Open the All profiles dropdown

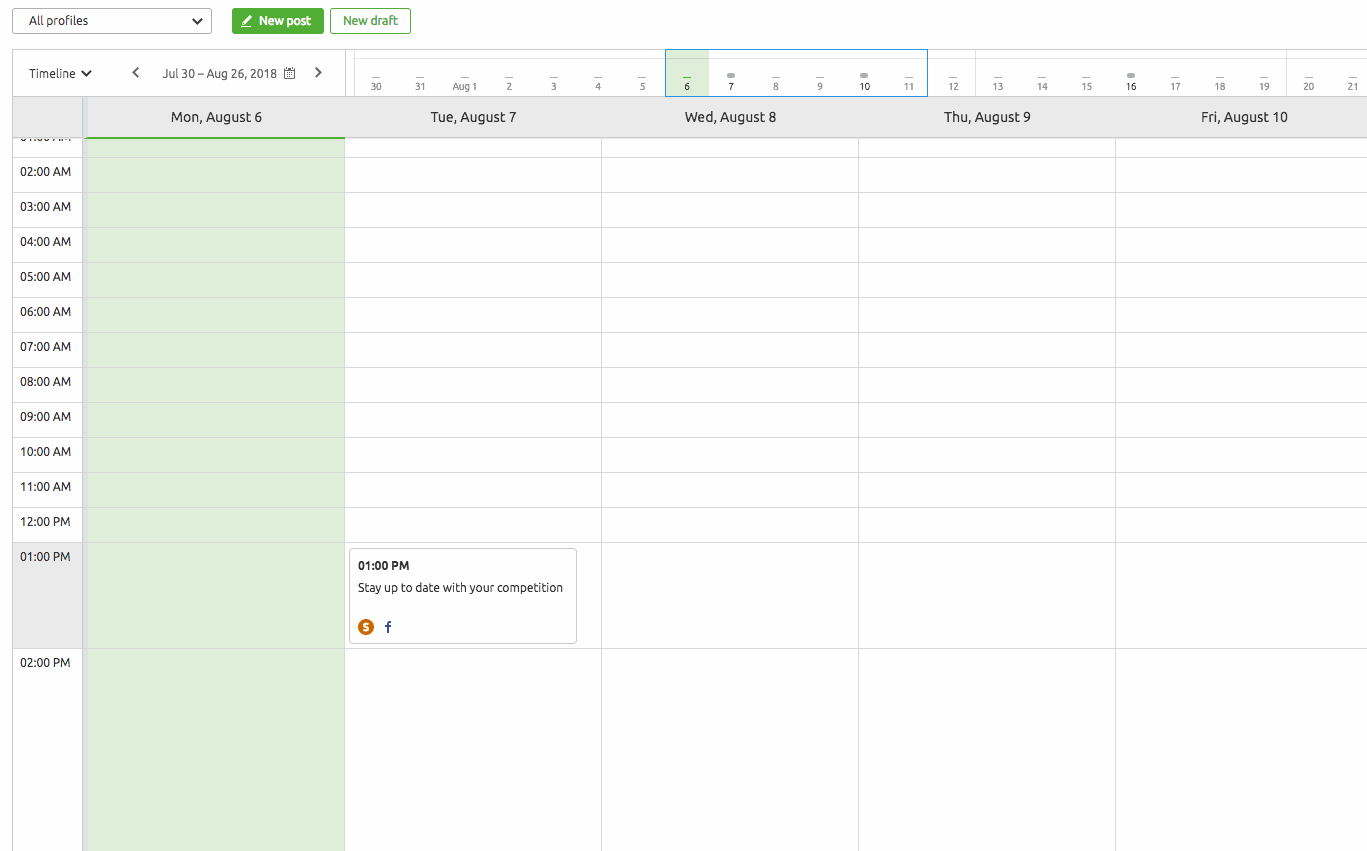(112, 21)
